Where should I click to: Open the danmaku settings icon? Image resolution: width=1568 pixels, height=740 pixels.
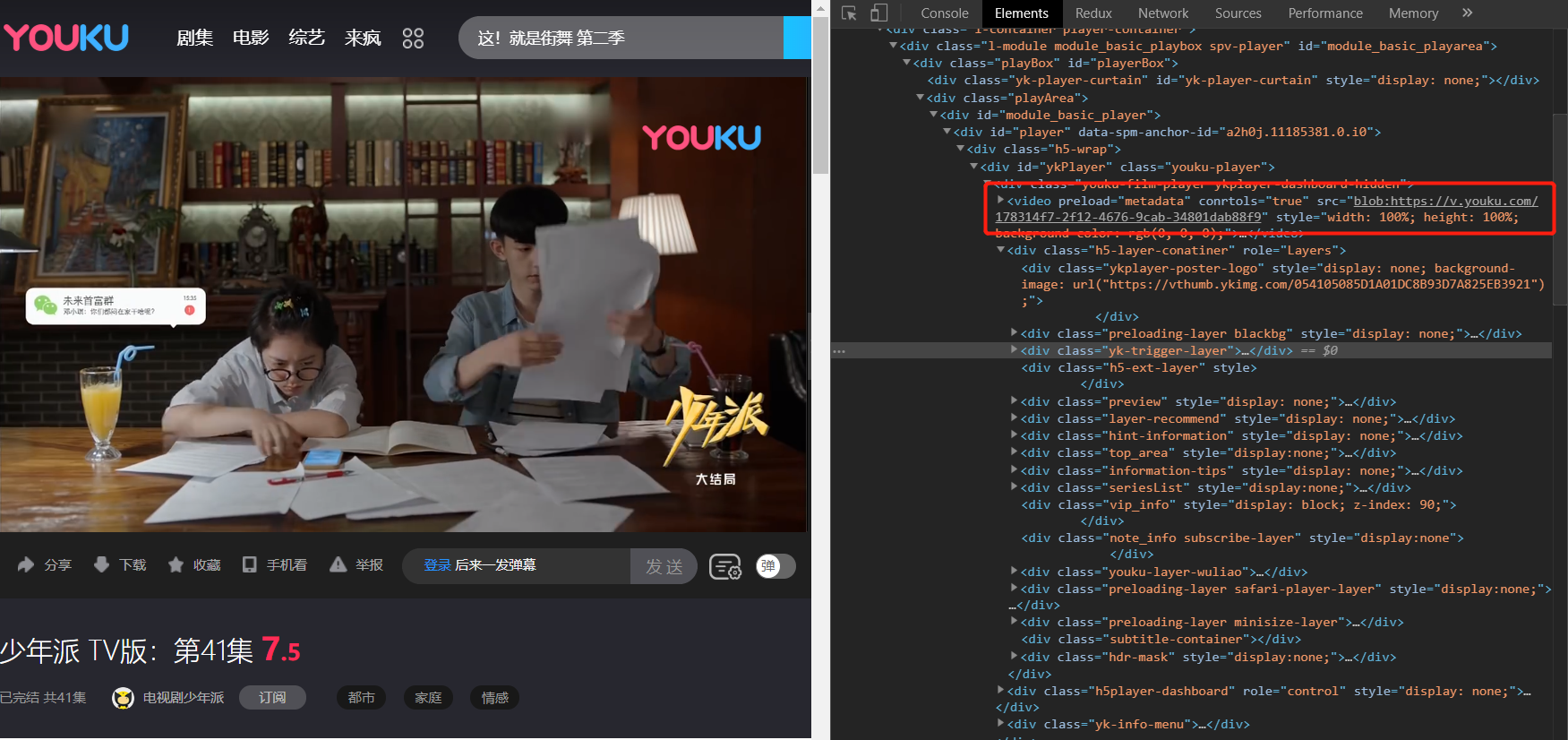(x=724, y=566)
